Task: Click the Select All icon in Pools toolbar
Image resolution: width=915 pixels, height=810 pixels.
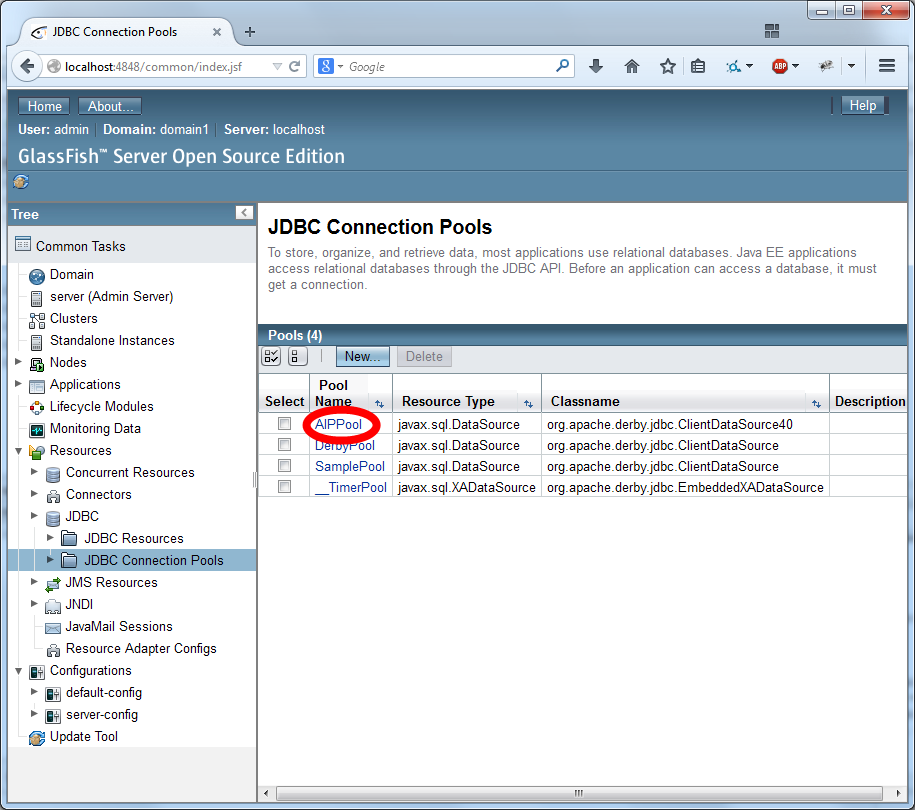Action: click(272, 357)
